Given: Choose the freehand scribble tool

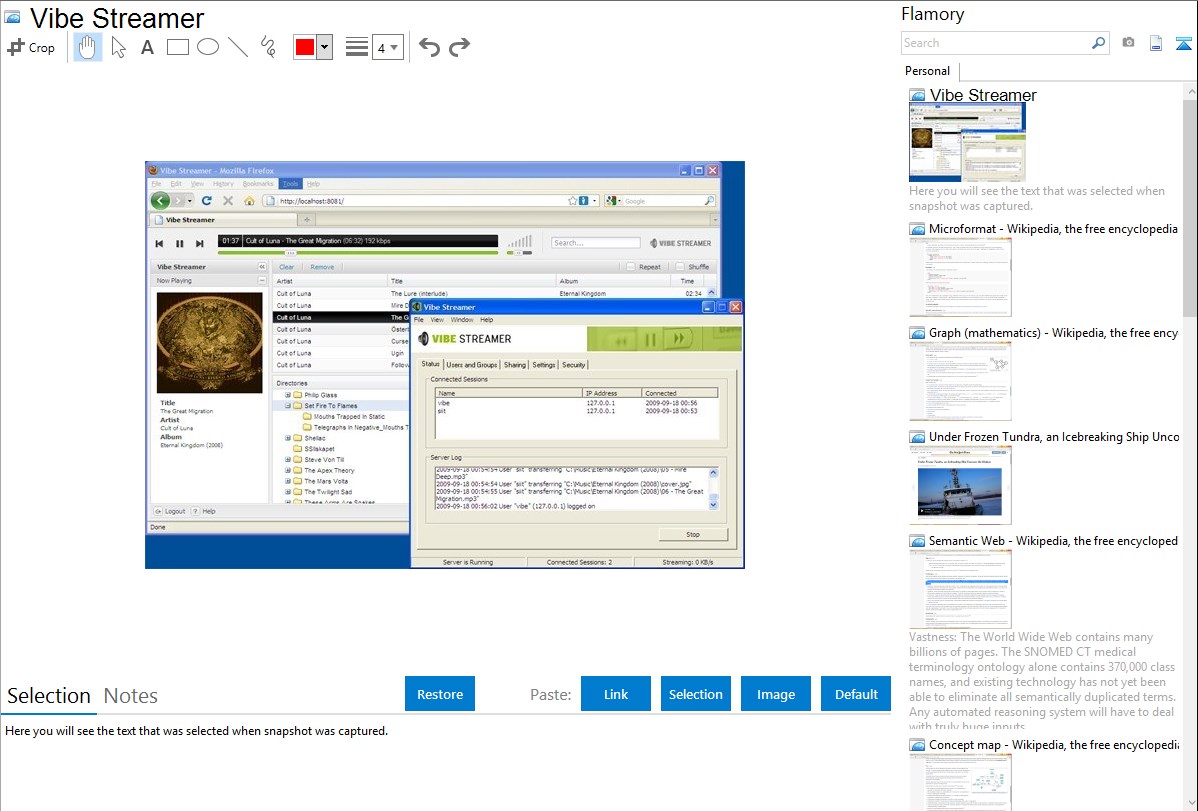Looking at the screenshot, I should [x=267, y=47].
